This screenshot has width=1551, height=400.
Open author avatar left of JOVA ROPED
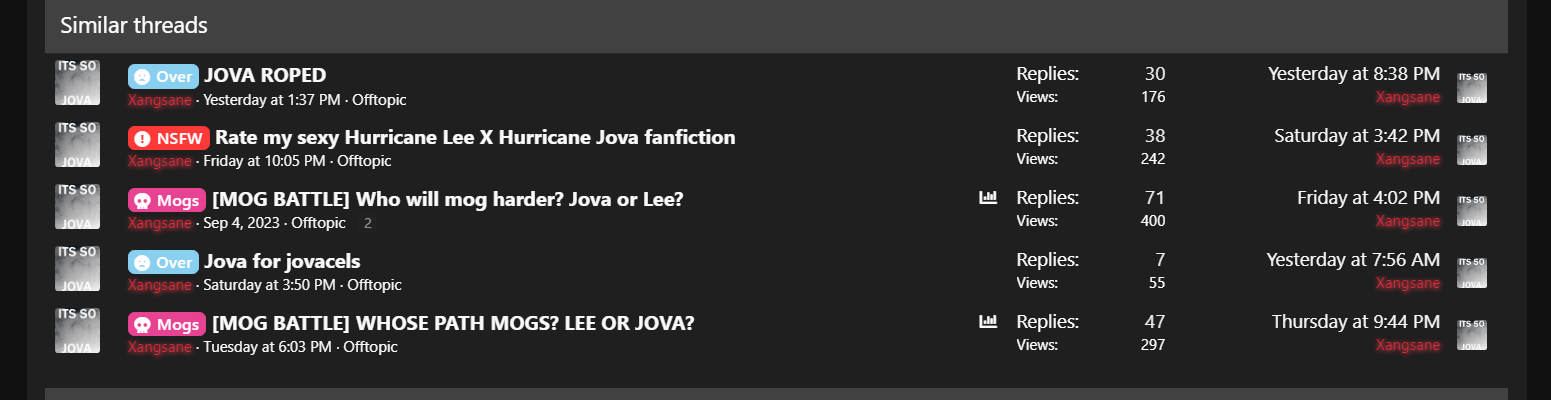click(77, 82)
